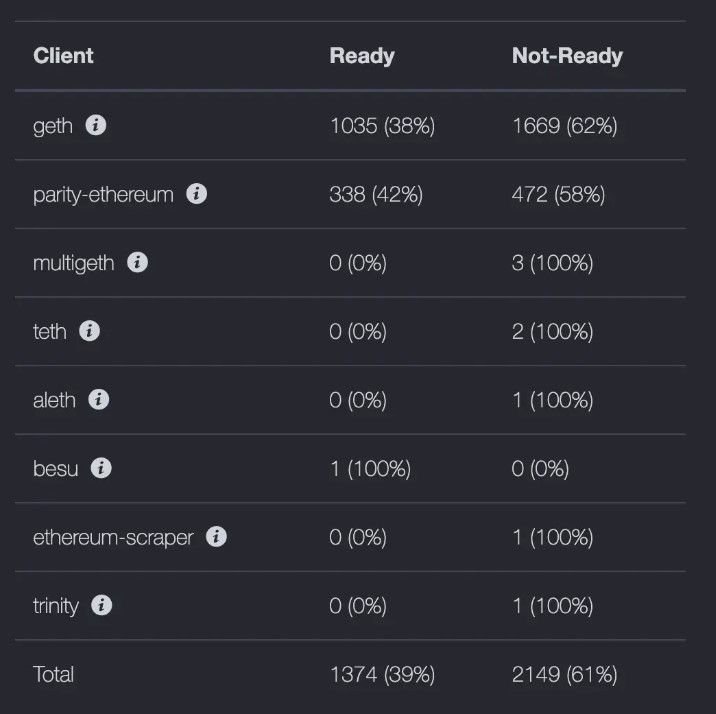
Task: Click geth Not-Ready value 1669 (62%)
Action: coord(564,126)
